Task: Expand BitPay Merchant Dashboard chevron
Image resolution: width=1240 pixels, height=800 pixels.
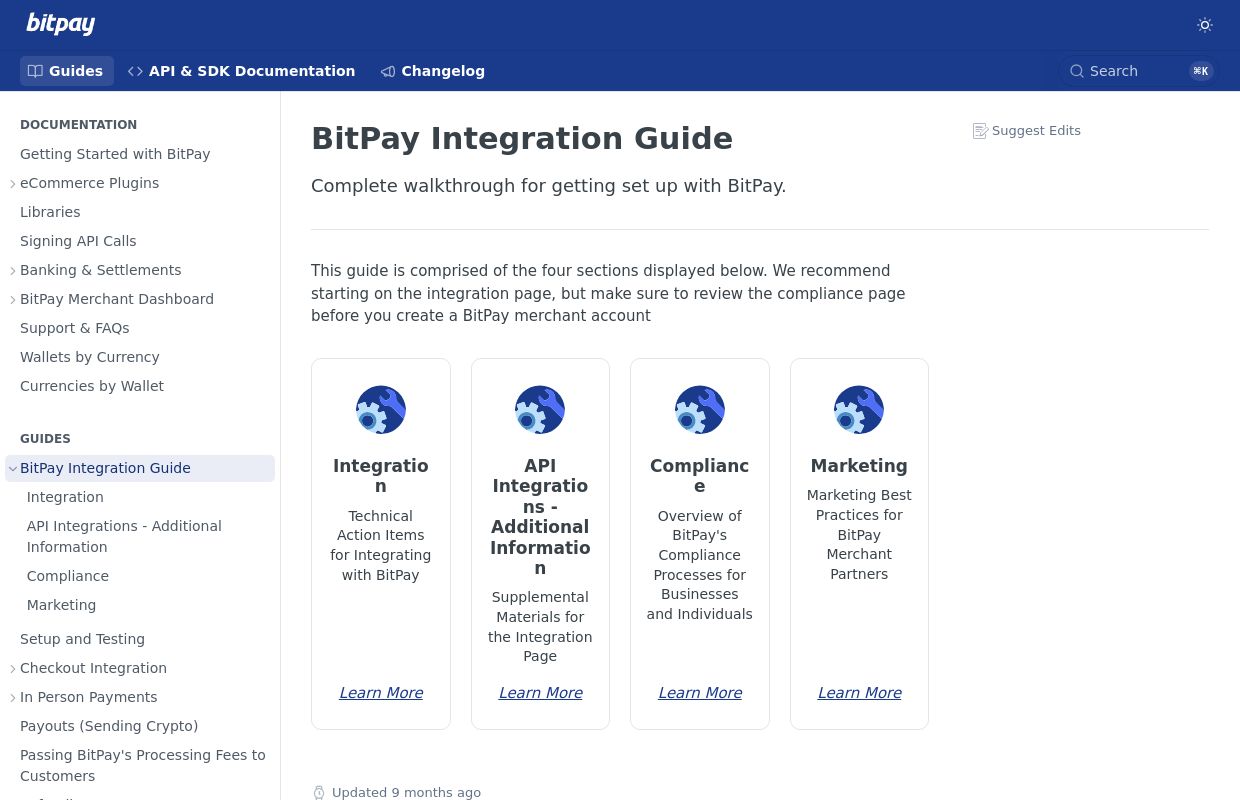Action: click(x=13, y=300)
